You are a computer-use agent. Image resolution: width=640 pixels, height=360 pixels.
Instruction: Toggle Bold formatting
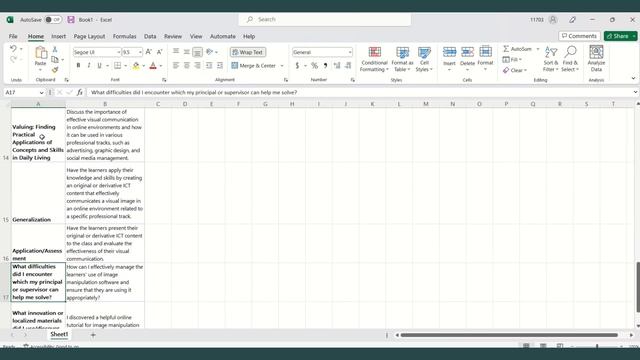[78, 66]
